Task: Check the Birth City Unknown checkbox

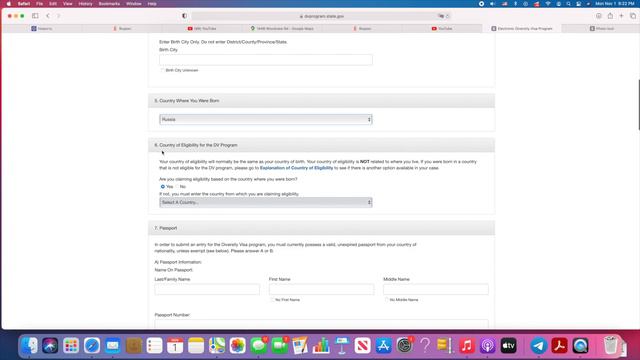Action: [x=162, y=70]
